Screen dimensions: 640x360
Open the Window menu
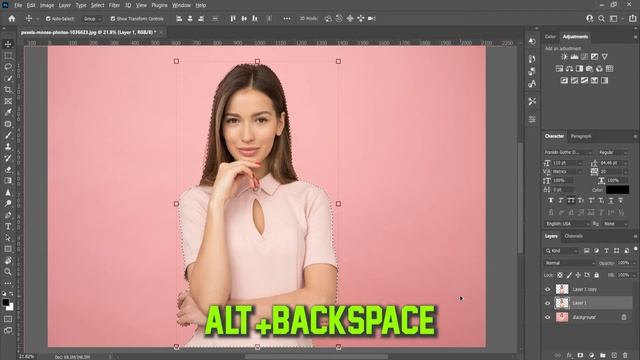coord(181,5)
